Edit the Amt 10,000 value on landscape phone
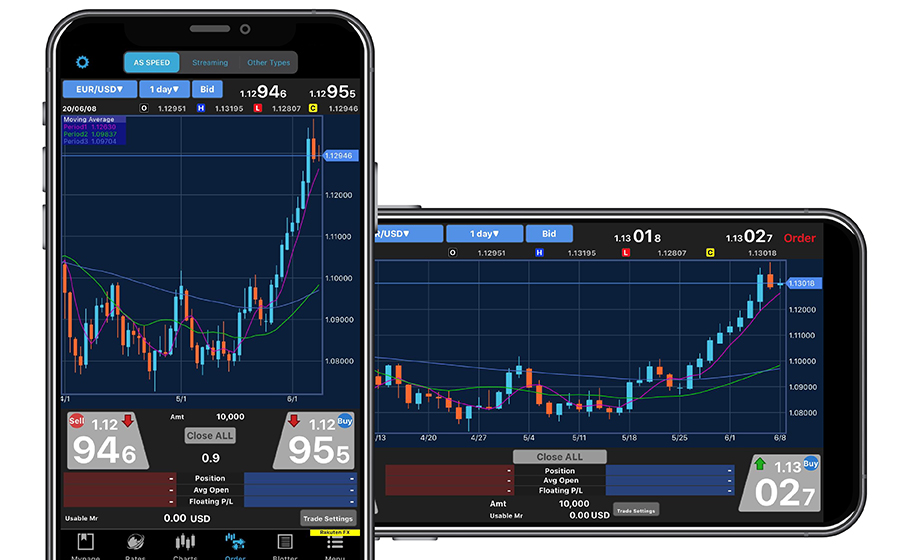The height and width of the screenshot is (560, 900). (574, 503)
